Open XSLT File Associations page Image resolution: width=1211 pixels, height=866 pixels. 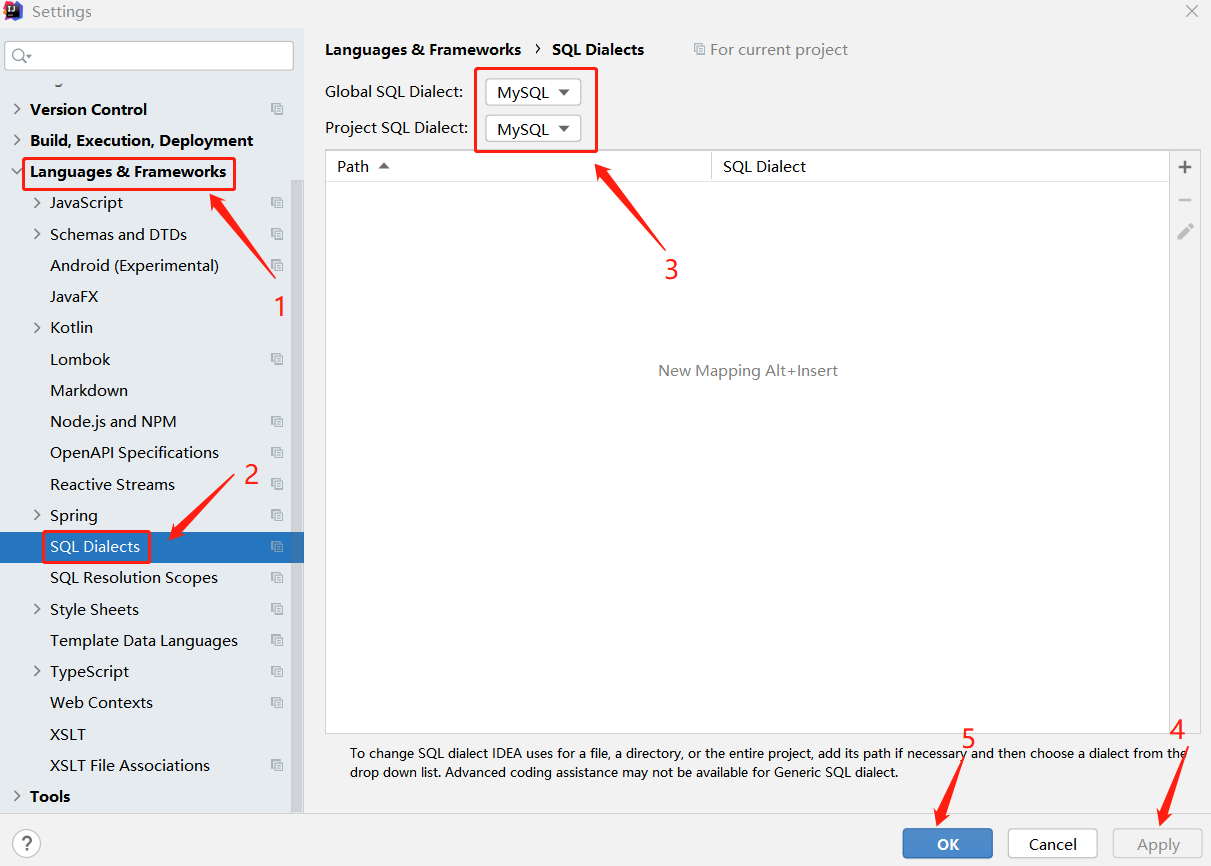pyautogui.click(x=130, y=766)
